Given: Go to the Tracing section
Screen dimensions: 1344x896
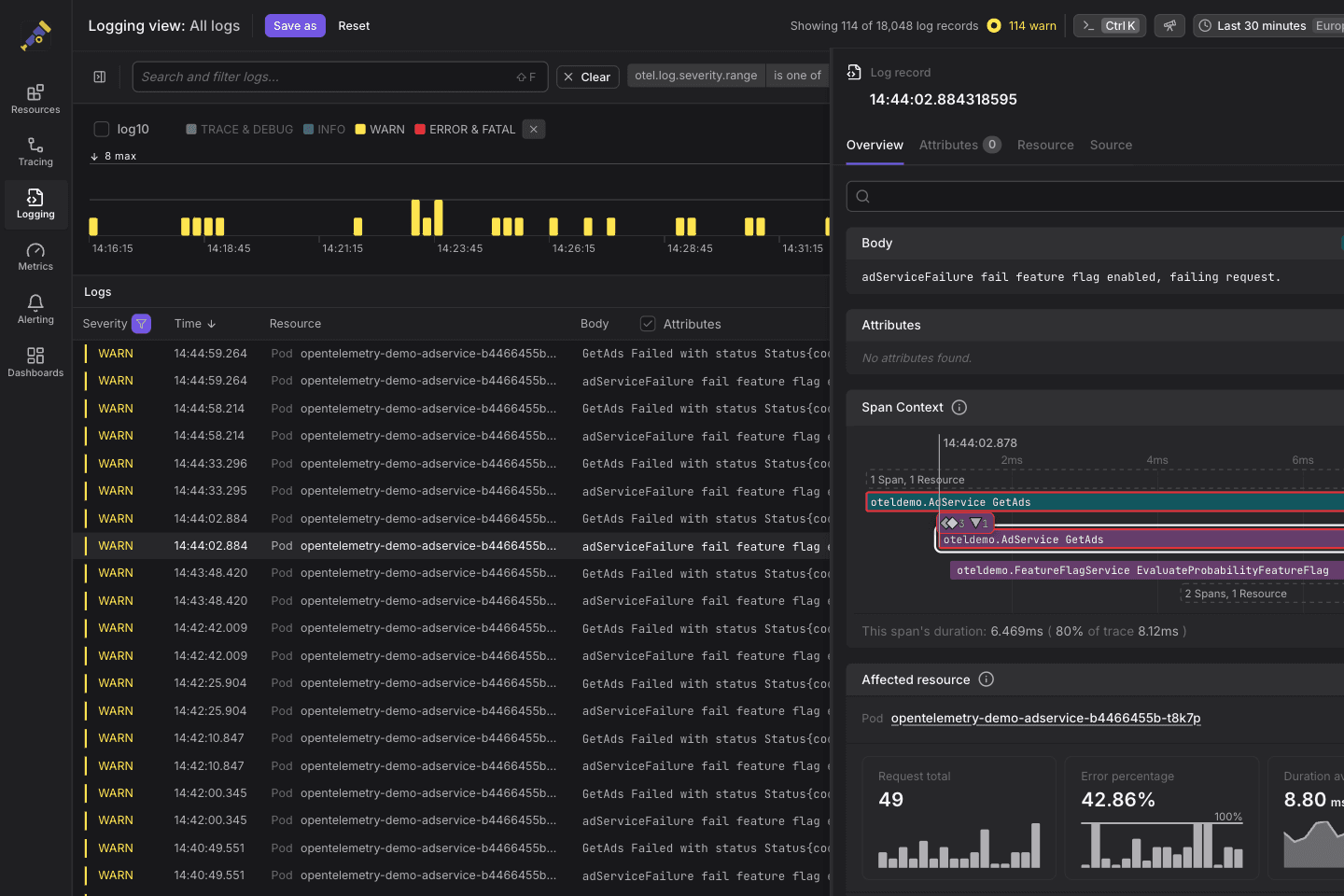Looking at the screenshot, I should click(x=35, y=151).
